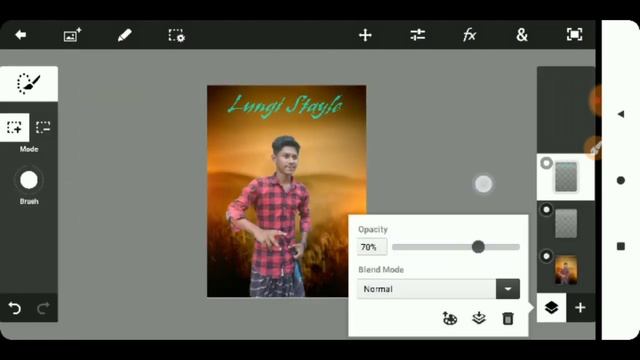Screen dimensions: 640x360
Task: Click the ampersand mix icon
Action: pyautogui.click(x=522, y=35)
